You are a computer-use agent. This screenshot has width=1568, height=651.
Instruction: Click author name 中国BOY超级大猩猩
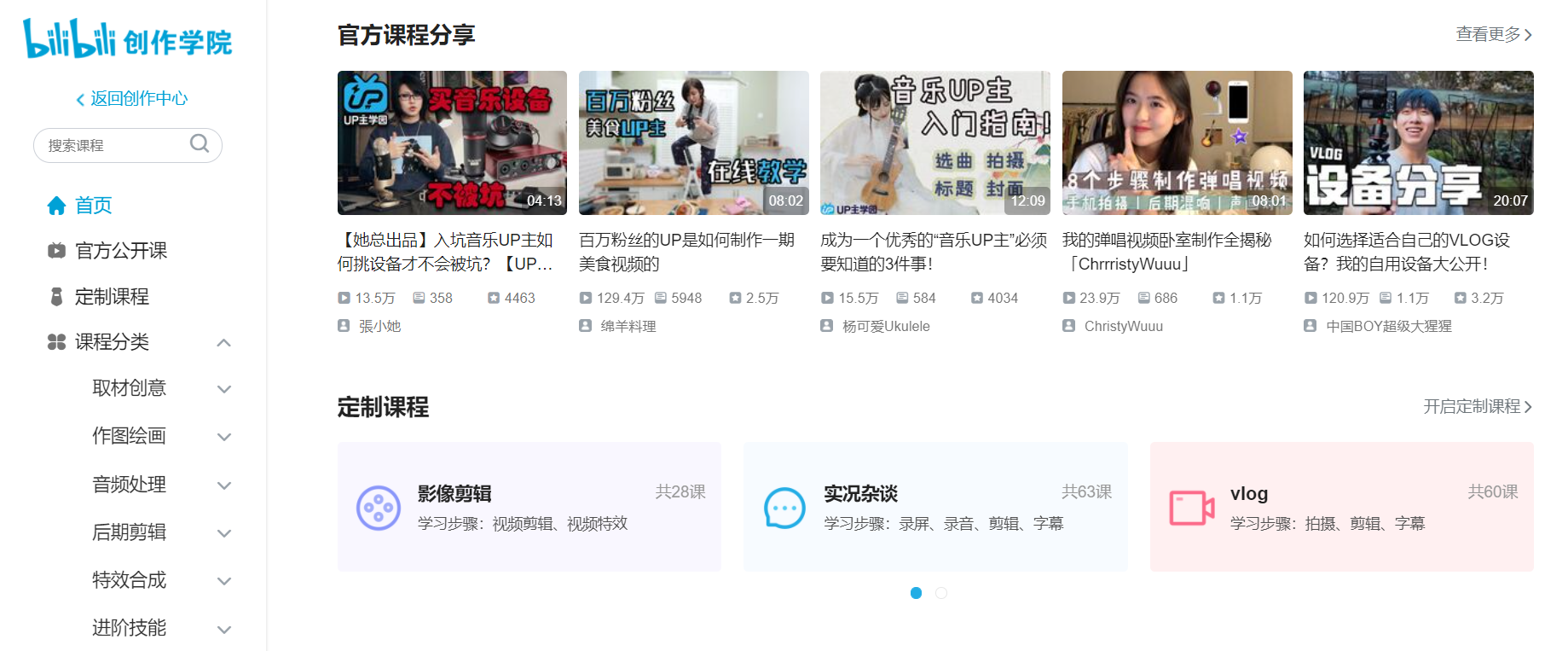pos(1389,326)
